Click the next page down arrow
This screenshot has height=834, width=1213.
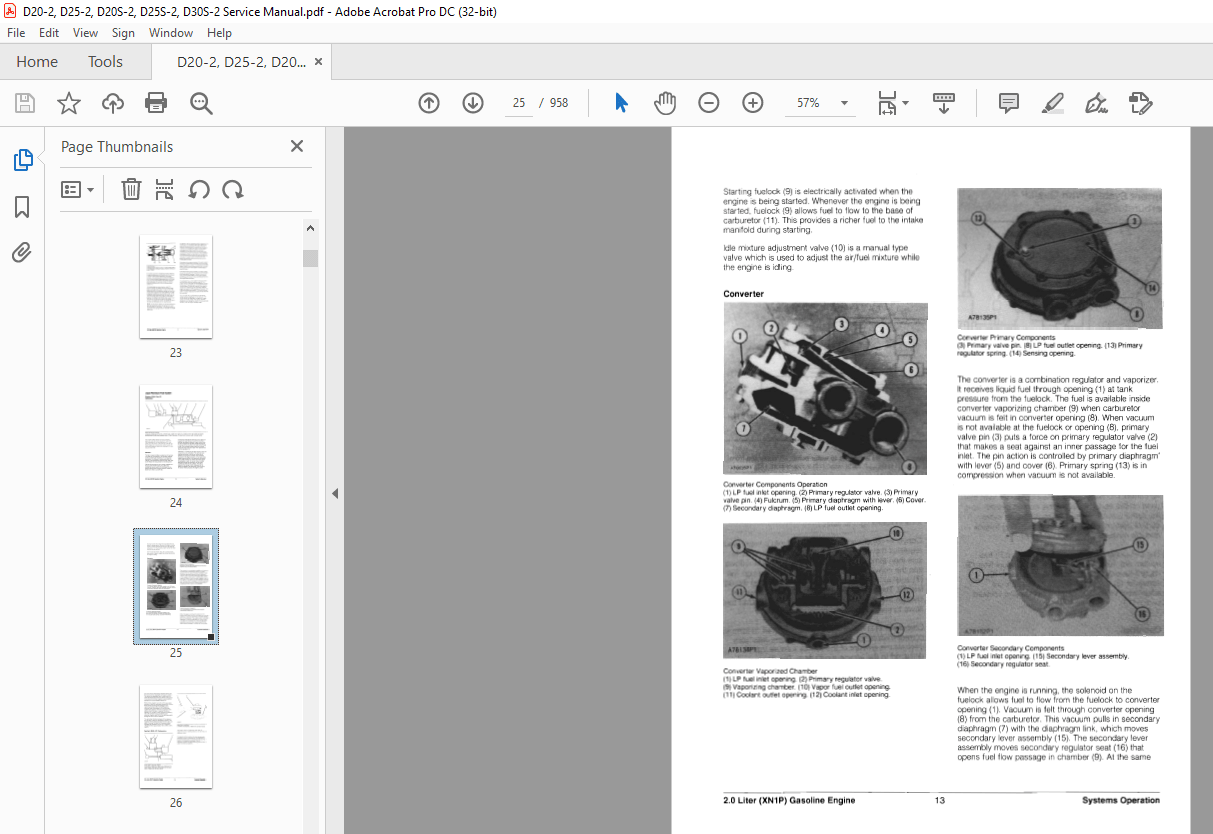click(x=472, y=103)
